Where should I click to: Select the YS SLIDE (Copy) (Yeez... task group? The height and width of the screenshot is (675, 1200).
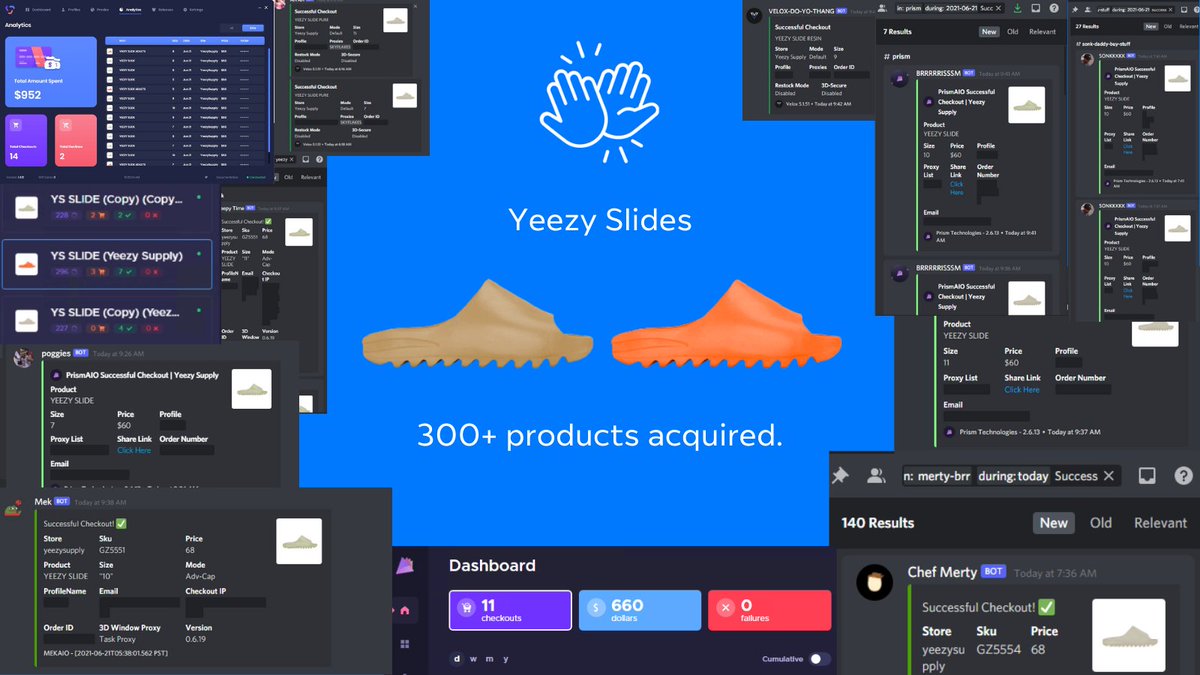[x=107, y=320]
